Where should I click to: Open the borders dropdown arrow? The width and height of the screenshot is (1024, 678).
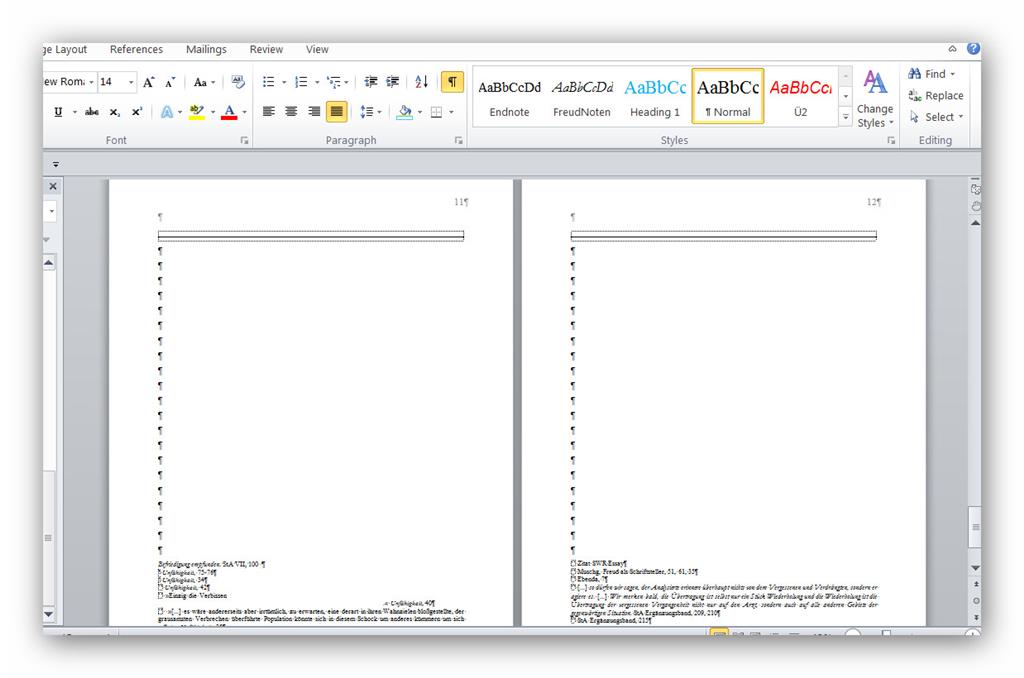[451, 112]
